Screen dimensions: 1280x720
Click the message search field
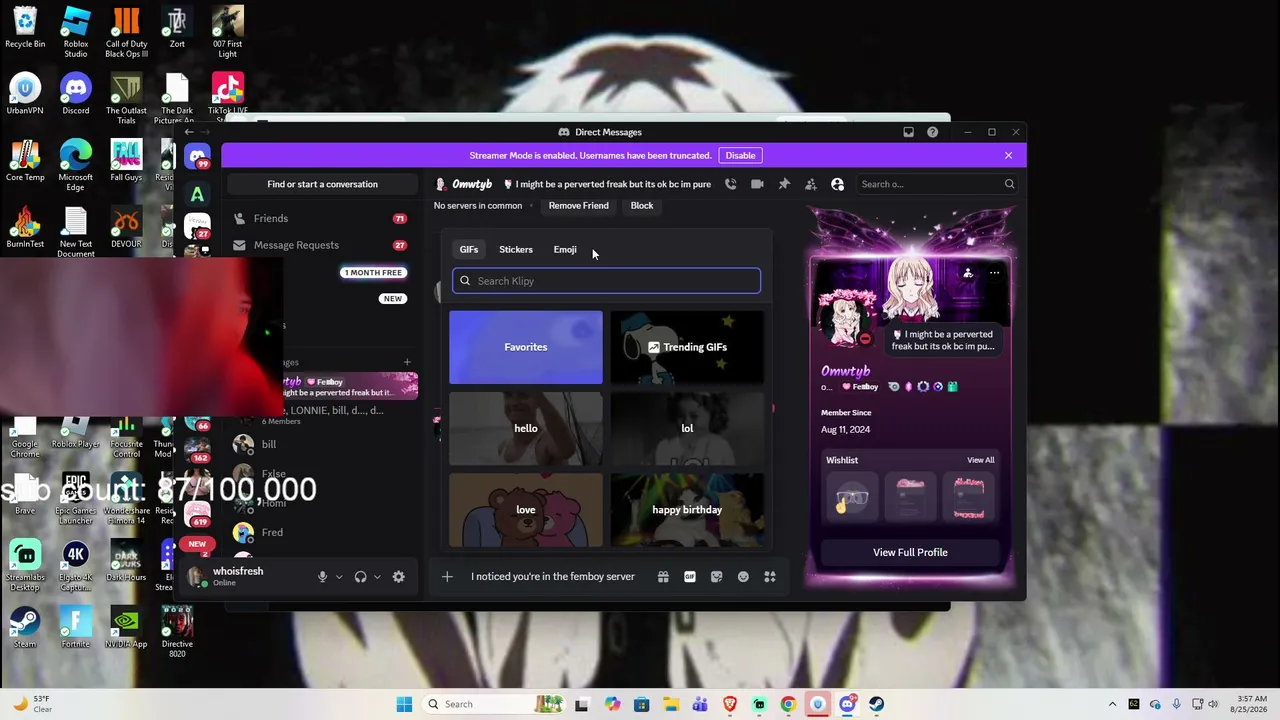coord(938,184)
